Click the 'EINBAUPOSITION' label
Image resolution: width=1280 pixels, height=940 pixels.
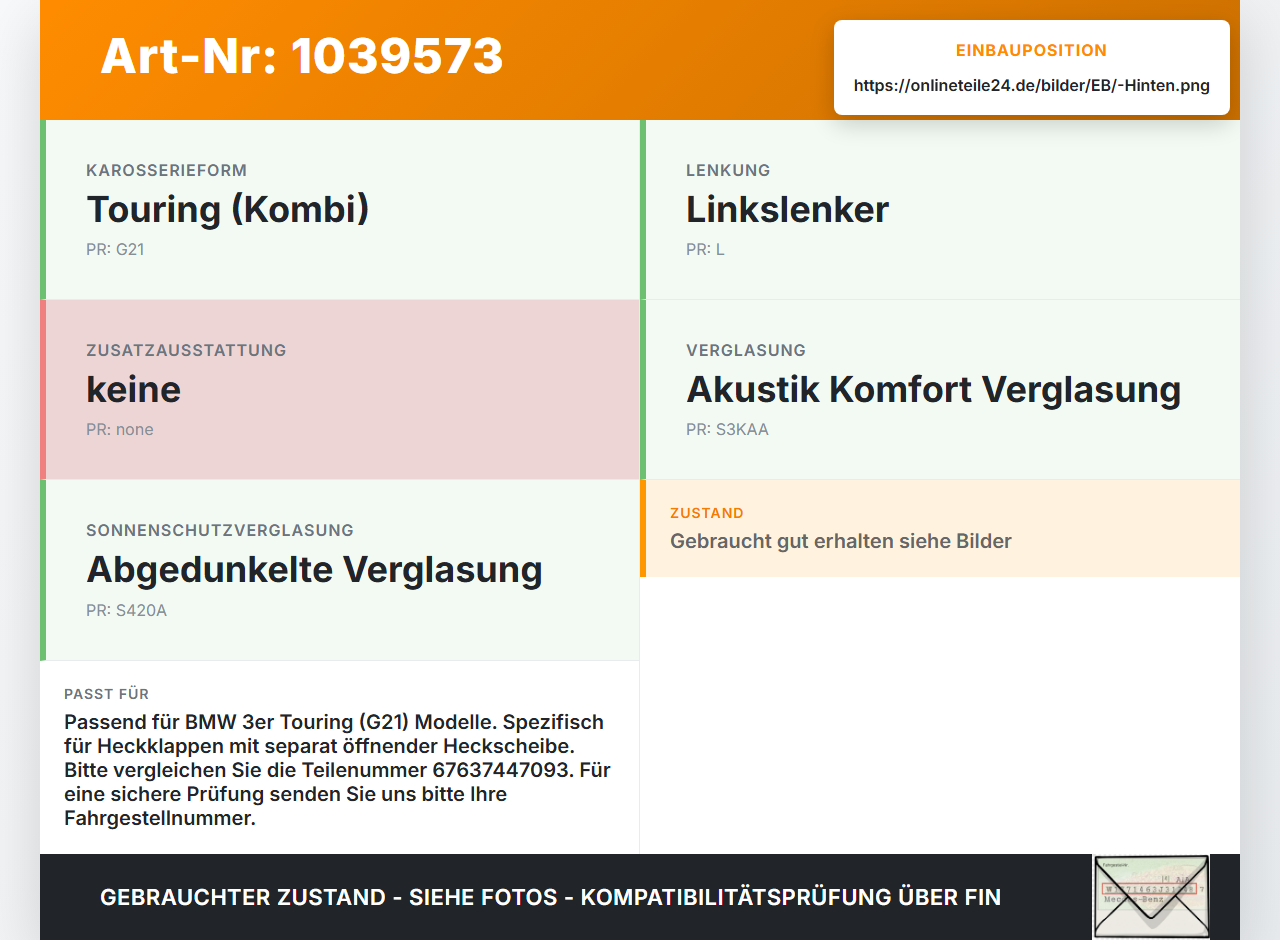[1032, 51]
